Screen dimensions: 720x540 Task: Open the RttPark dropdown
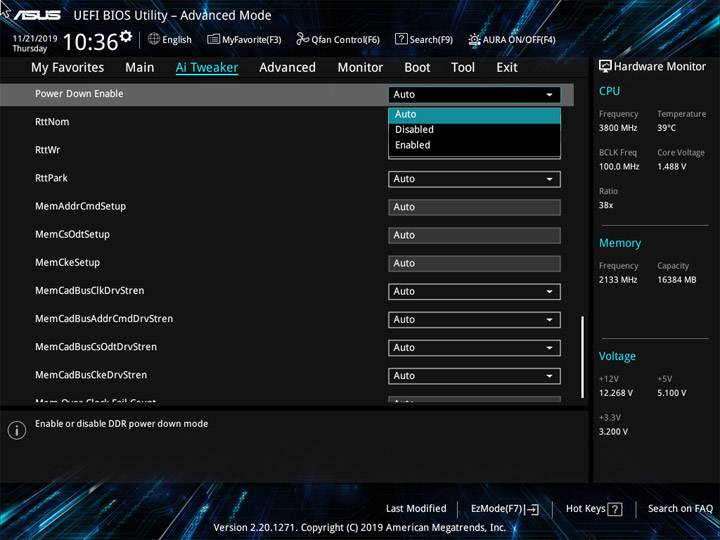474,179
